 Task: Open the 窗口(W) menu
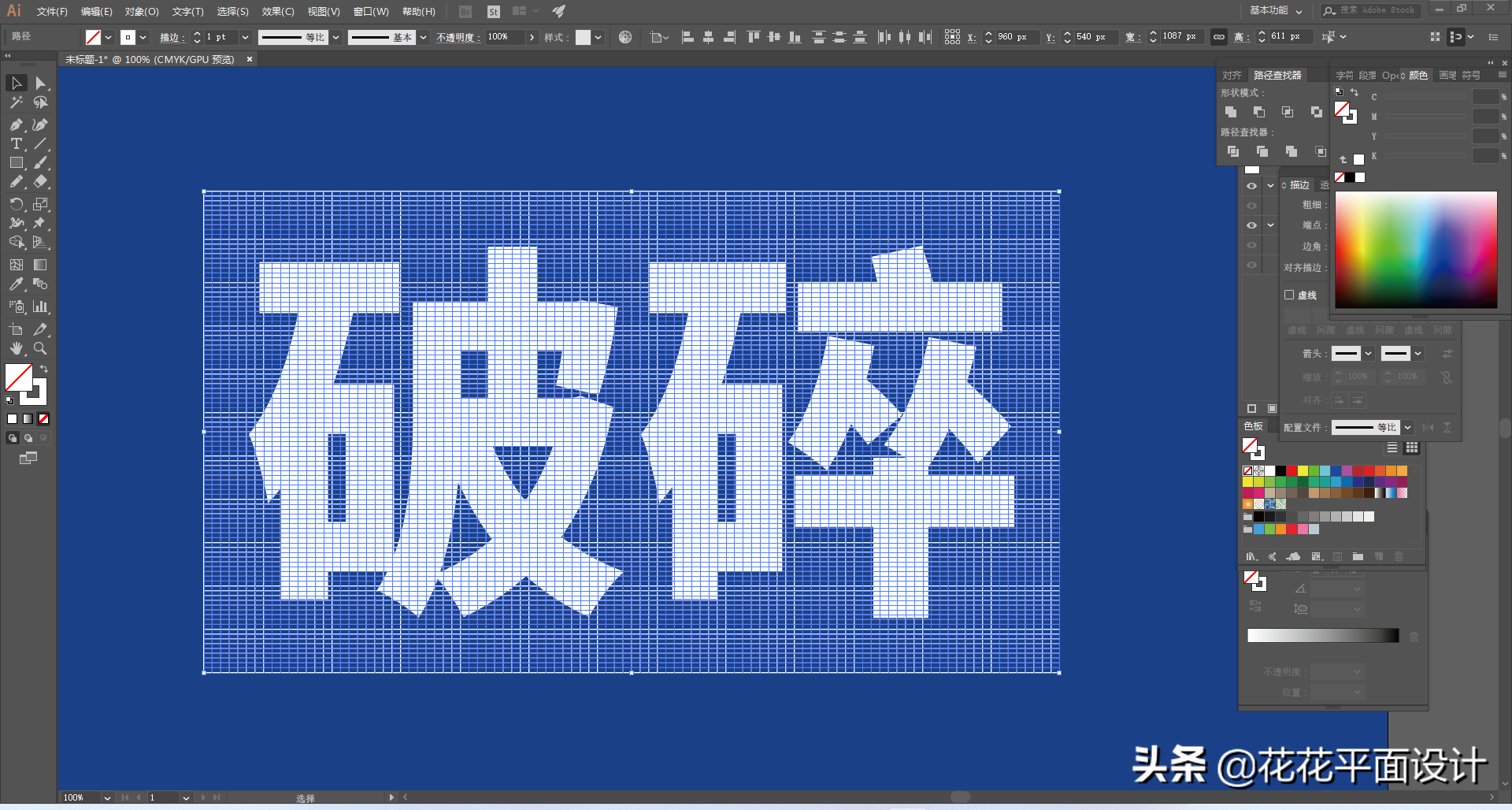tap(371, 12)
